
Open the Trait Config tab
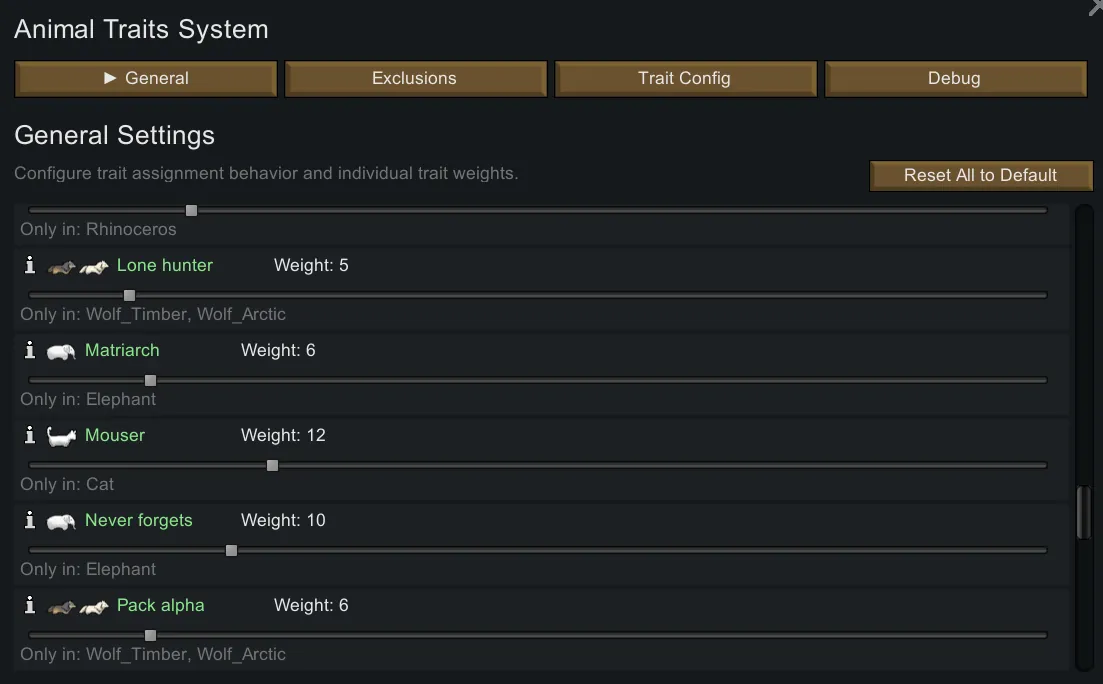(x=685, y=78)
